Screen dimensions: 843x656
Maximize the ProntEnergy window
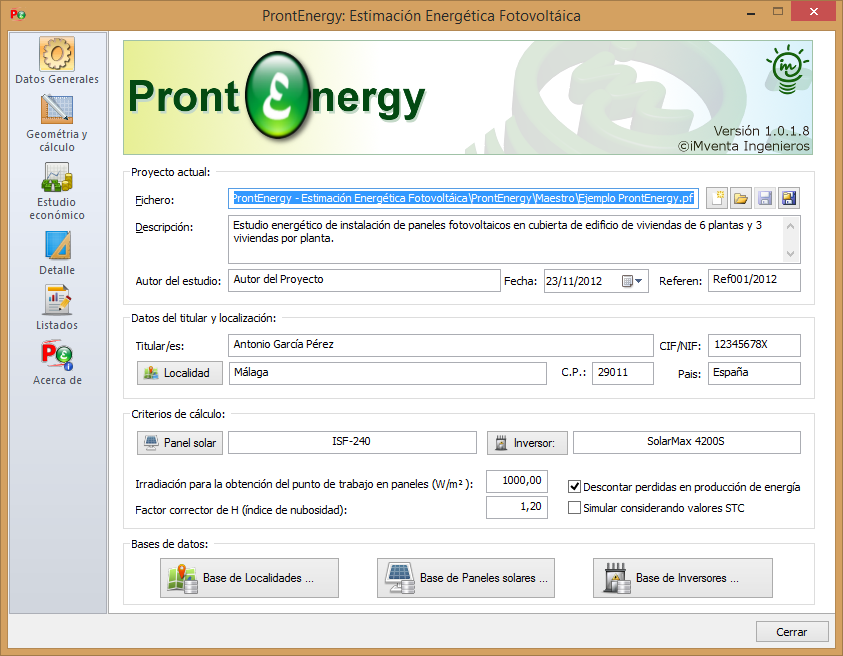(778, 11)
